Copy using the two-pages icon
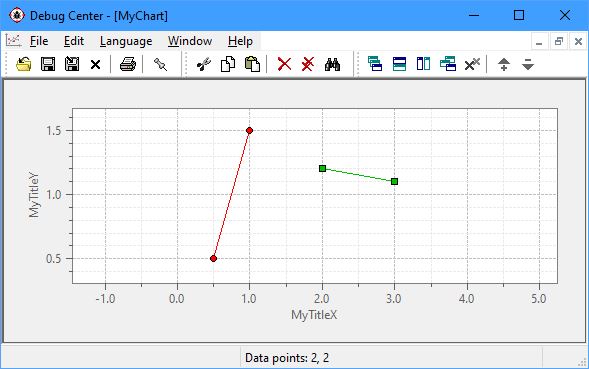589x369 pixels. pos(228,64)
